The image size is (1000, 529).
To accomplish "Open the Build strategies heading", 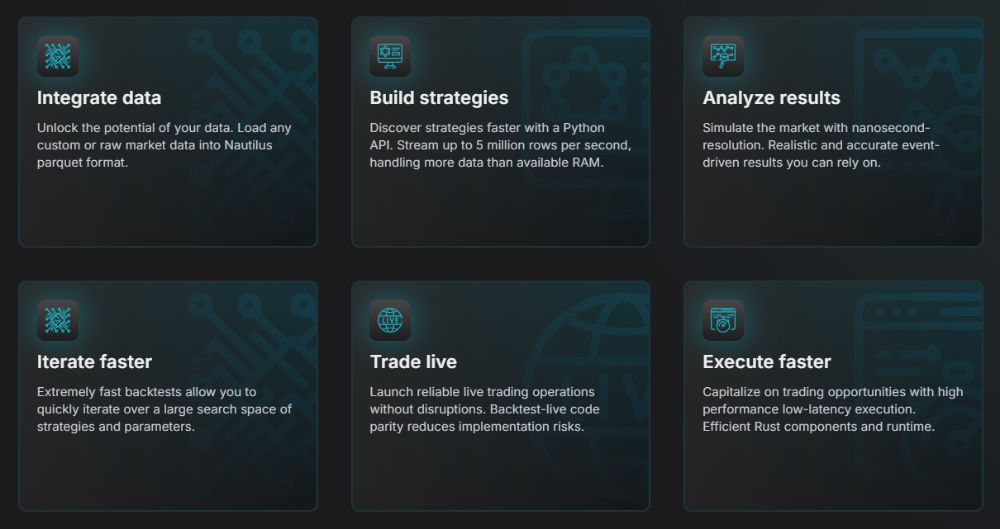I will pos(439,98).
